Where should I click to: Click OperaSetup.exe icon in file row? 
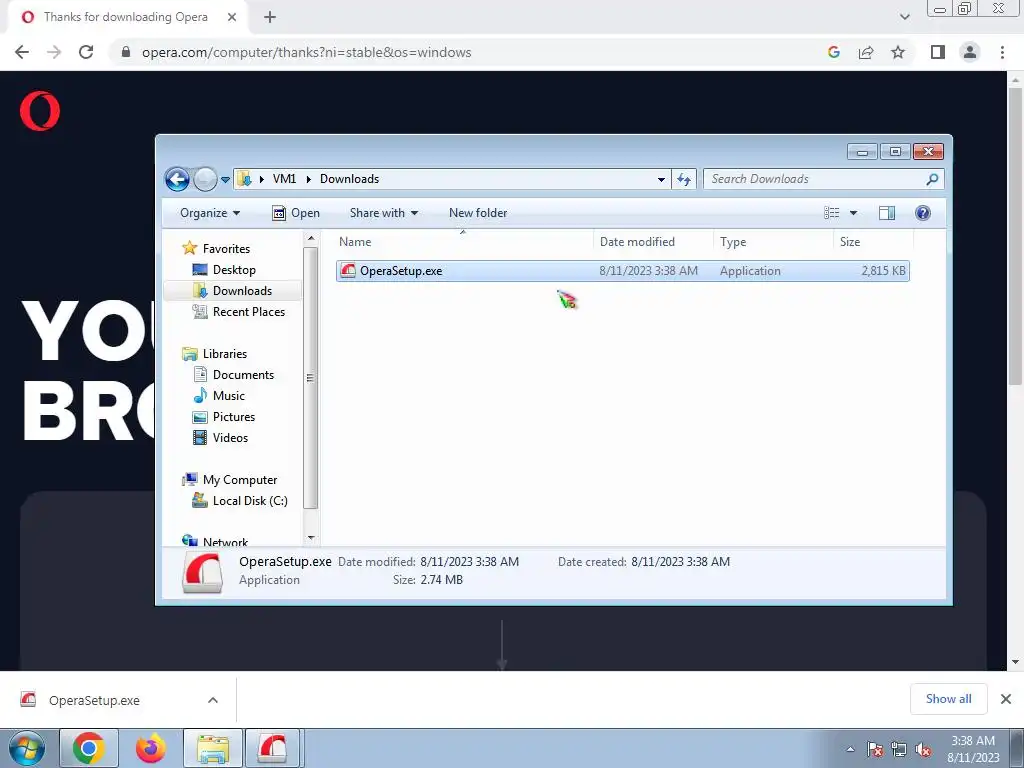348,271
